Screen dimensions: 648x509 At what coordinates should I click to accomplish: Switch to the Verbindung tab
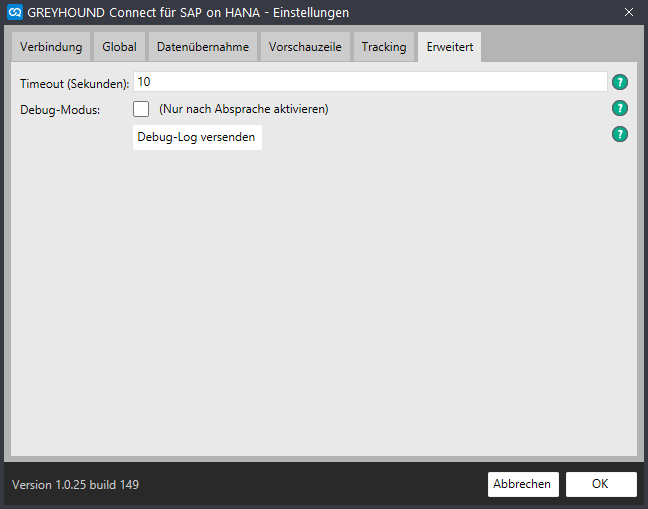[51, 47]
